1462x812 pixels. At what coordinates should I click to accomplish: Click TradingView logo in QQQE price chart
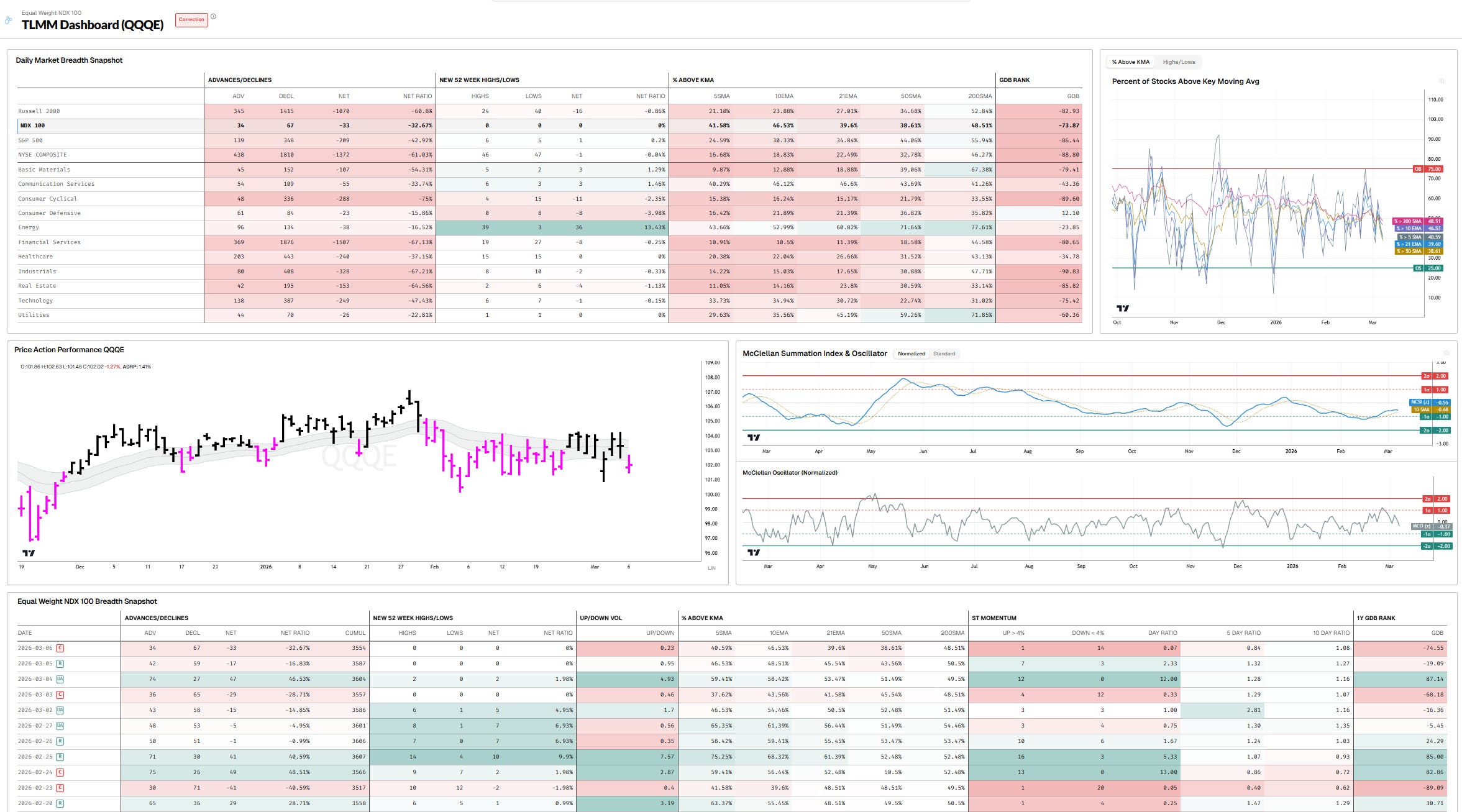29,553
